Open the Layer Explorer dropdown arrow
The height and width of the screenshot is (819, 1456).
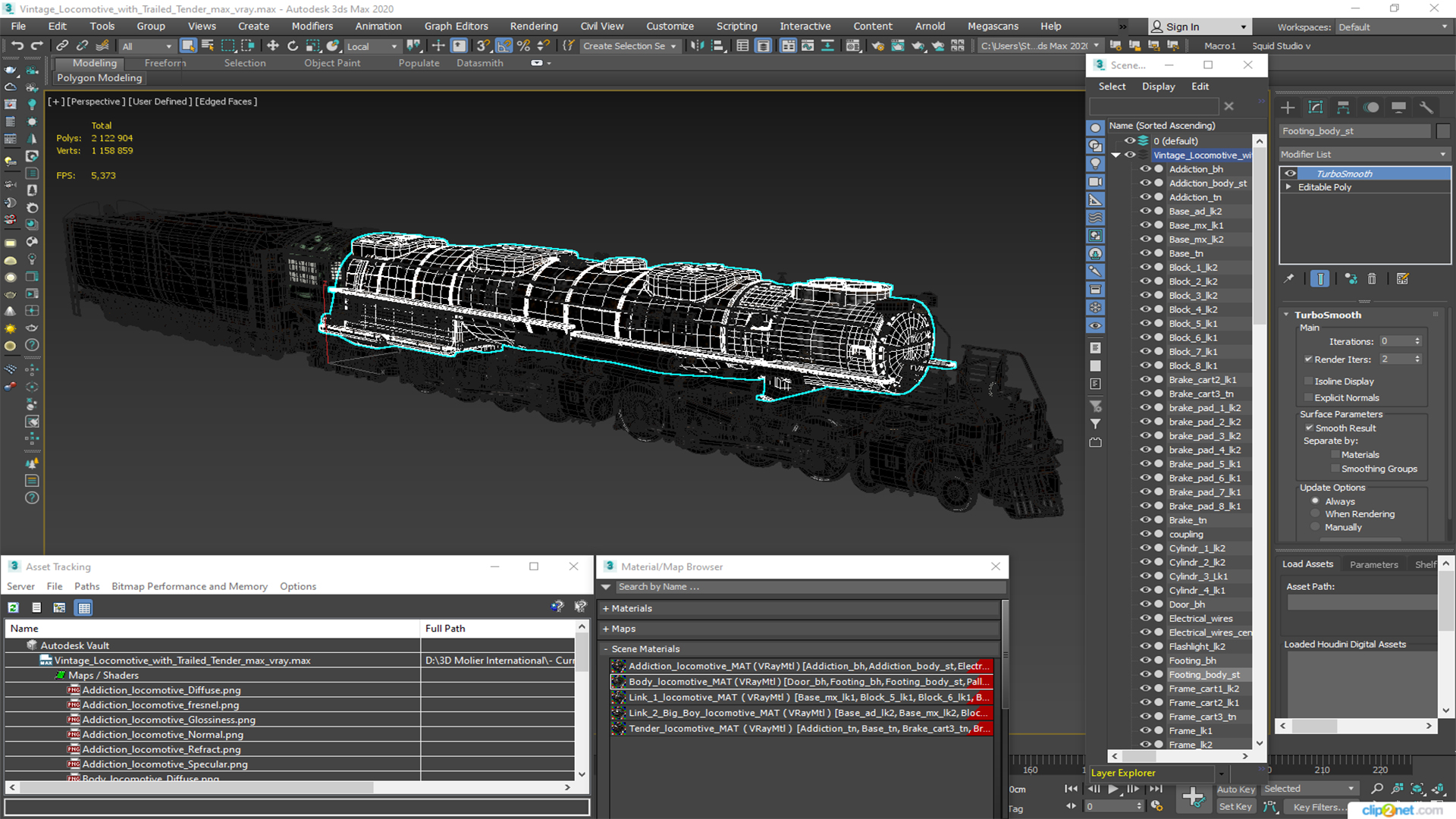point(1222,773)
